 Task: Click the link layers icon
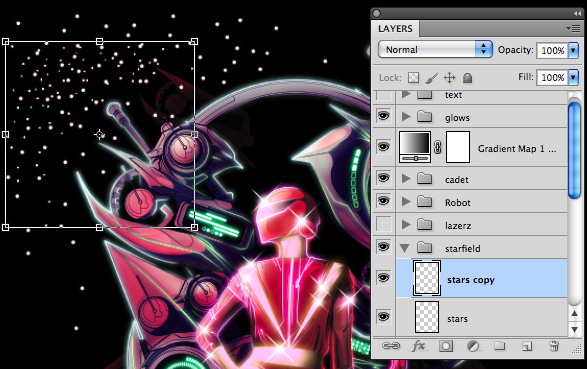(x=391, y=346)
